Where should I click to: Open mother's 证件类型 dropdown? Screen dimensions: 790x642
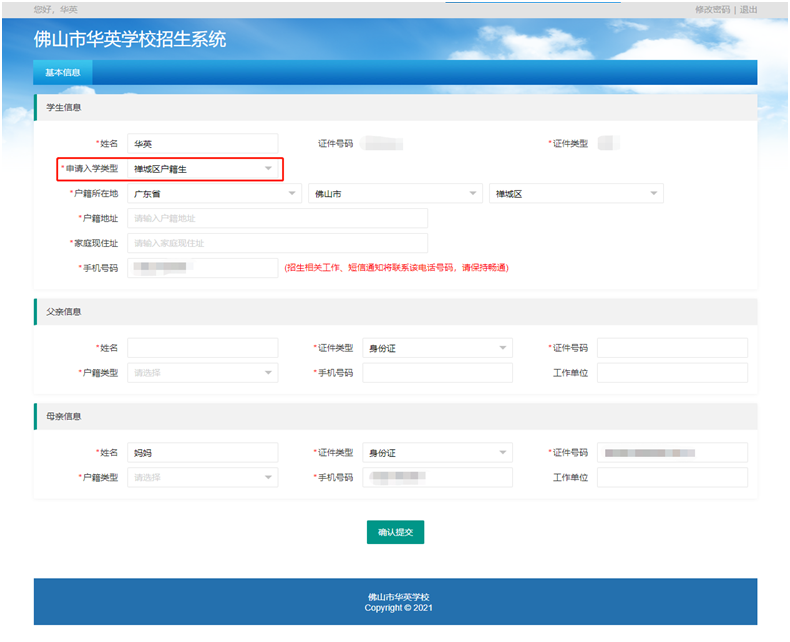pyautogui.click(x=437, y=453)
